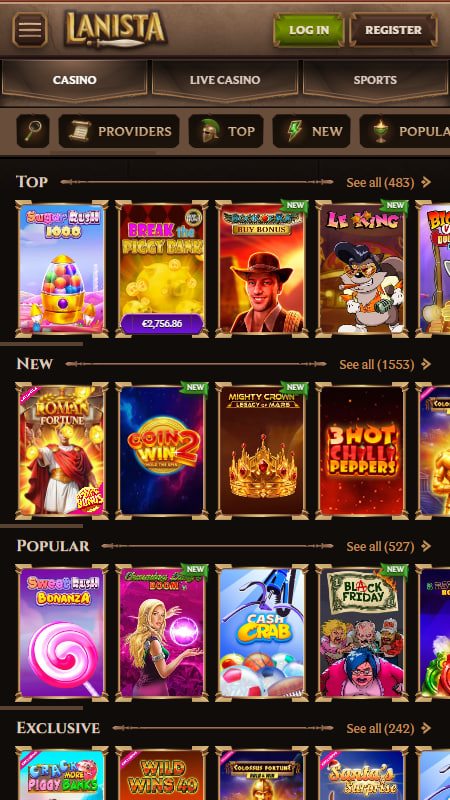Open the hamburger menu

(30, 30)
